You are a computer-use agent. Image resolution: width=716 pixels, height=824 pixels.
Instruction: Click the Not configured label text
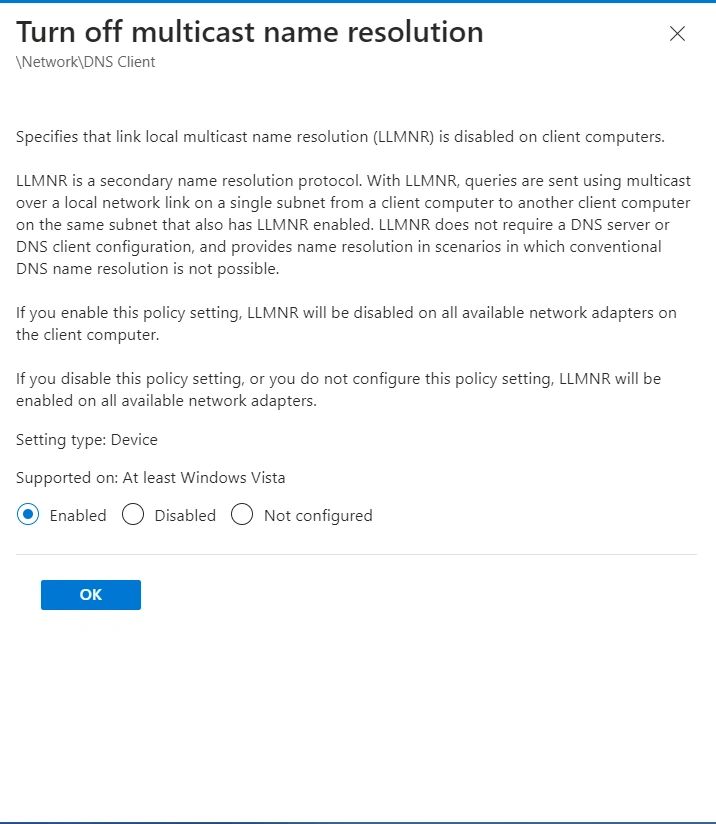point(317,515)
